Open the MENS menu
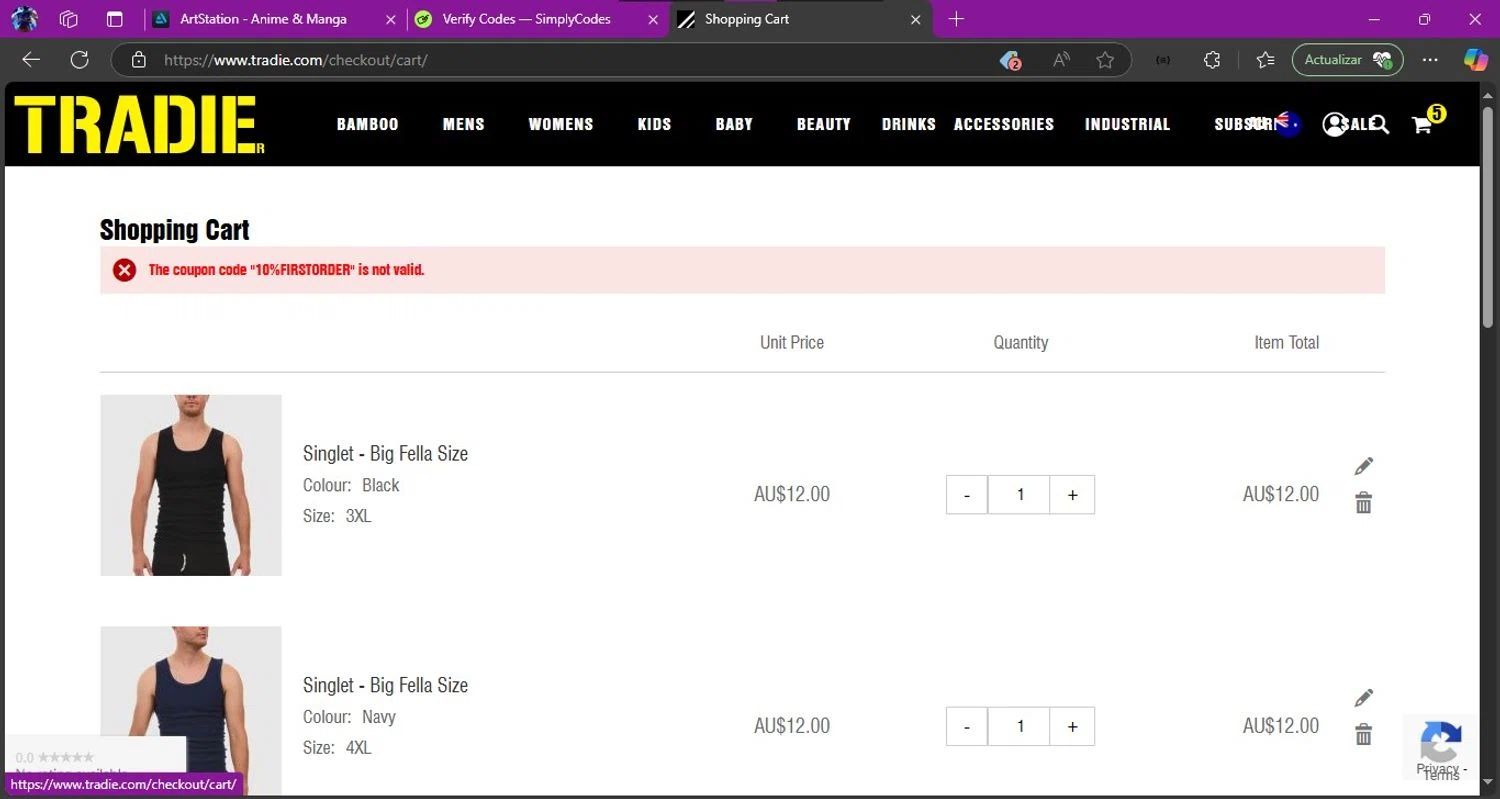 click(464, 124)
